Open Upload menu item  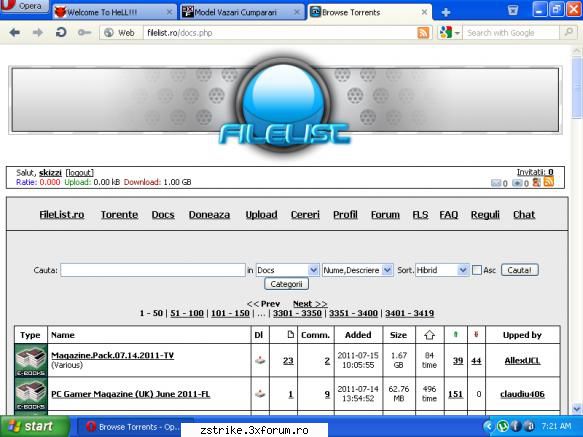(x=261, y=215)
